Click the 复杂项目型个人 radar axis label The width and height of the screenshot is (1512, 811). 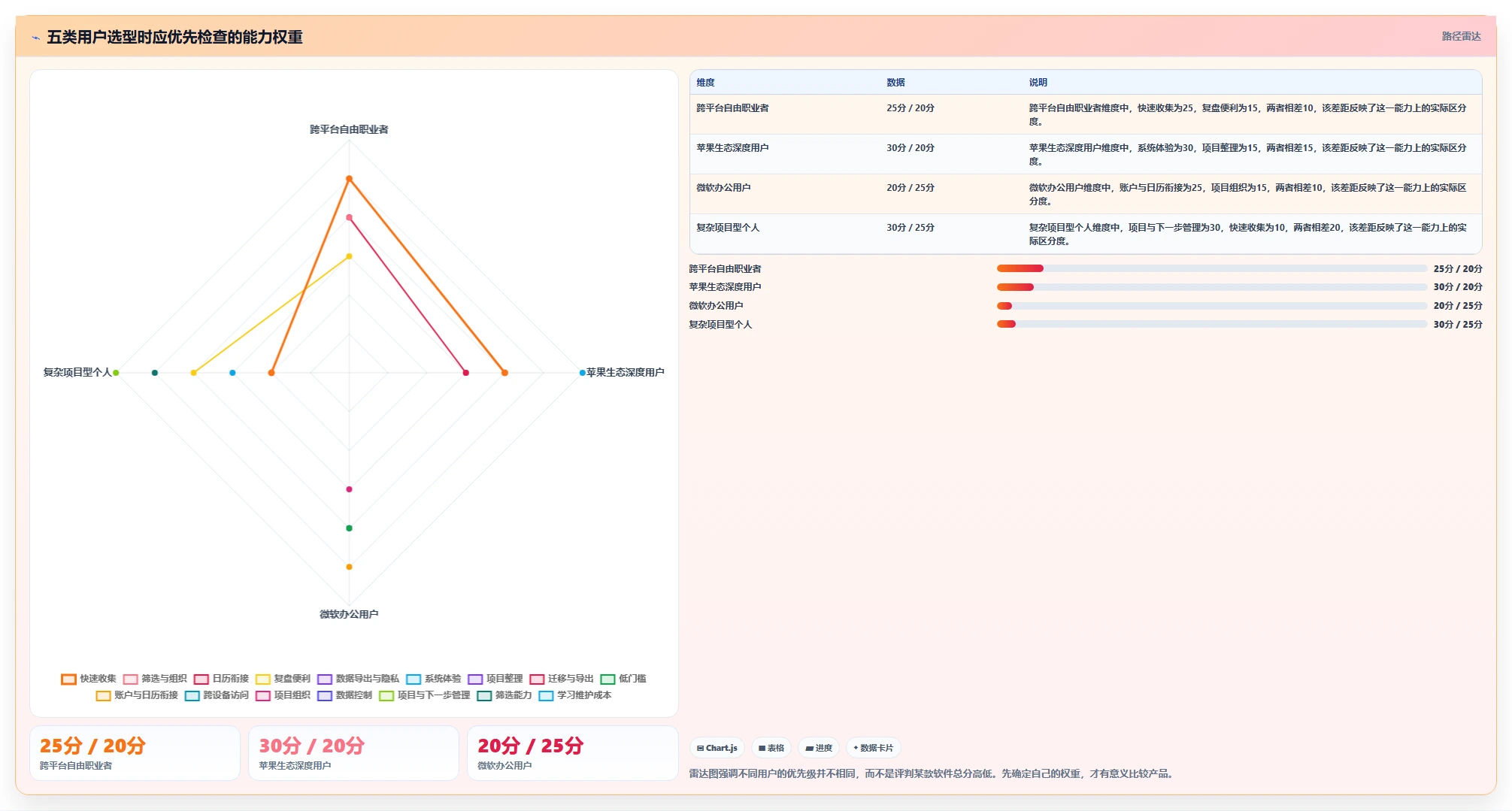coord(77,372)
